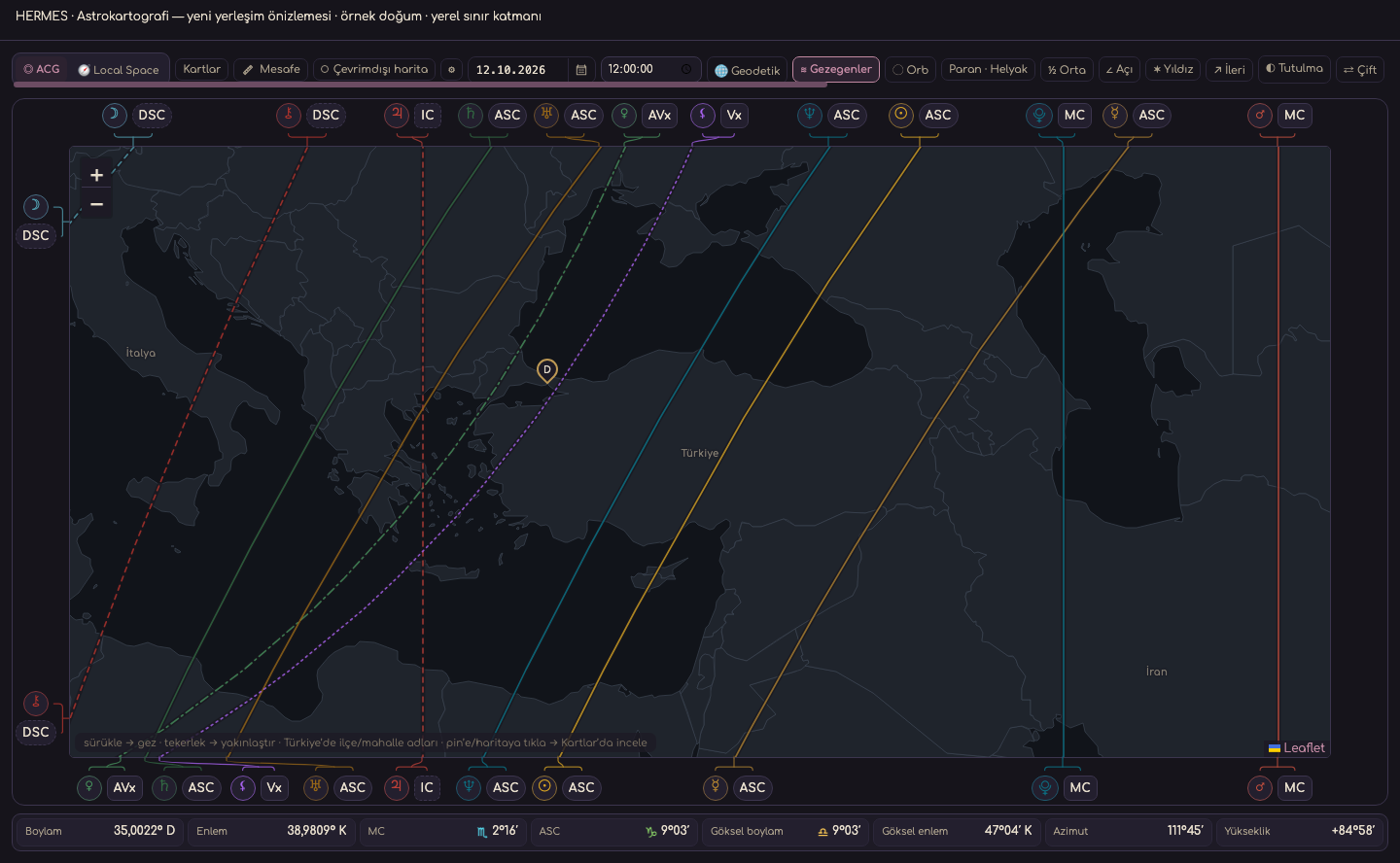Screen dimensions: 1400x863
Task: Select the Mars glyph above the map
Action: (1260, 115)
